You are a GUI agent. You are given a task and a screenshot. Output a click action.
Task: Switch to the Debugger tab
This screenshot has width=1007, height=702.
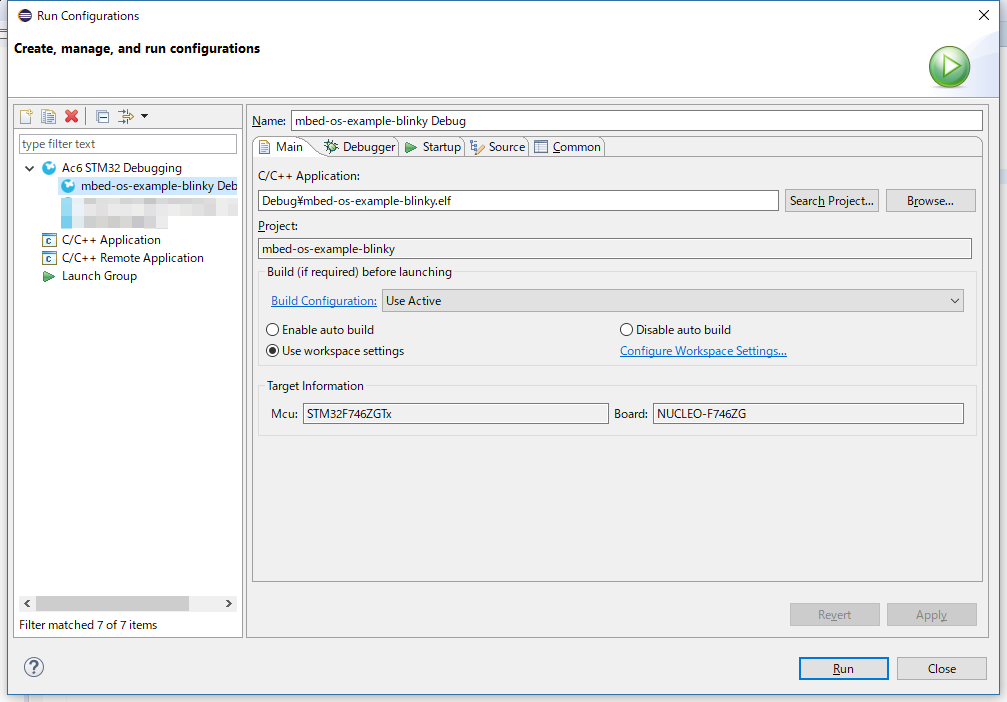pyautogui.click(x=360, y=147)
